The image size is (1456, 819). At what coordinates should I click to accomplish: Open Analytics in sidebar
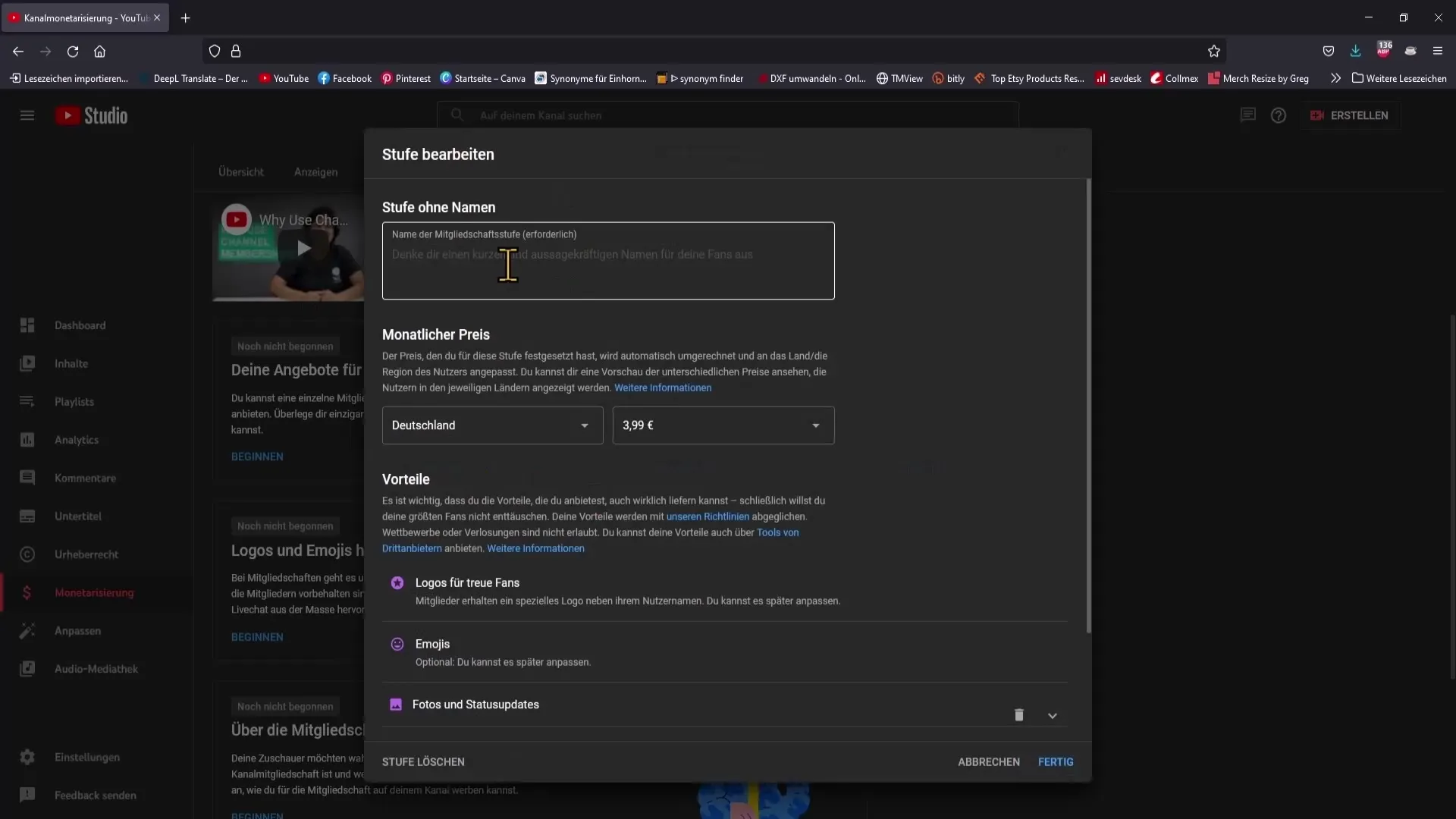(76, 440)
